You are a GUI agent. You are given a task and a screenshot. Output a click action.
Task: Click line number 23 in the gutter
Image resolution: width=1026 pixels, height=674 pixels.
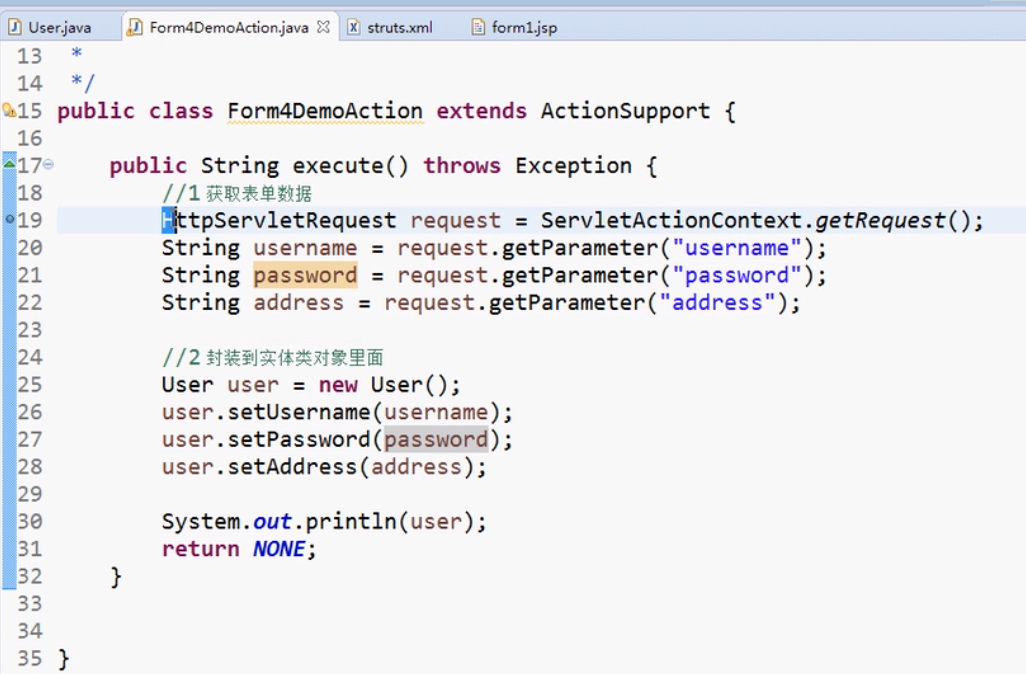[29, 330]
